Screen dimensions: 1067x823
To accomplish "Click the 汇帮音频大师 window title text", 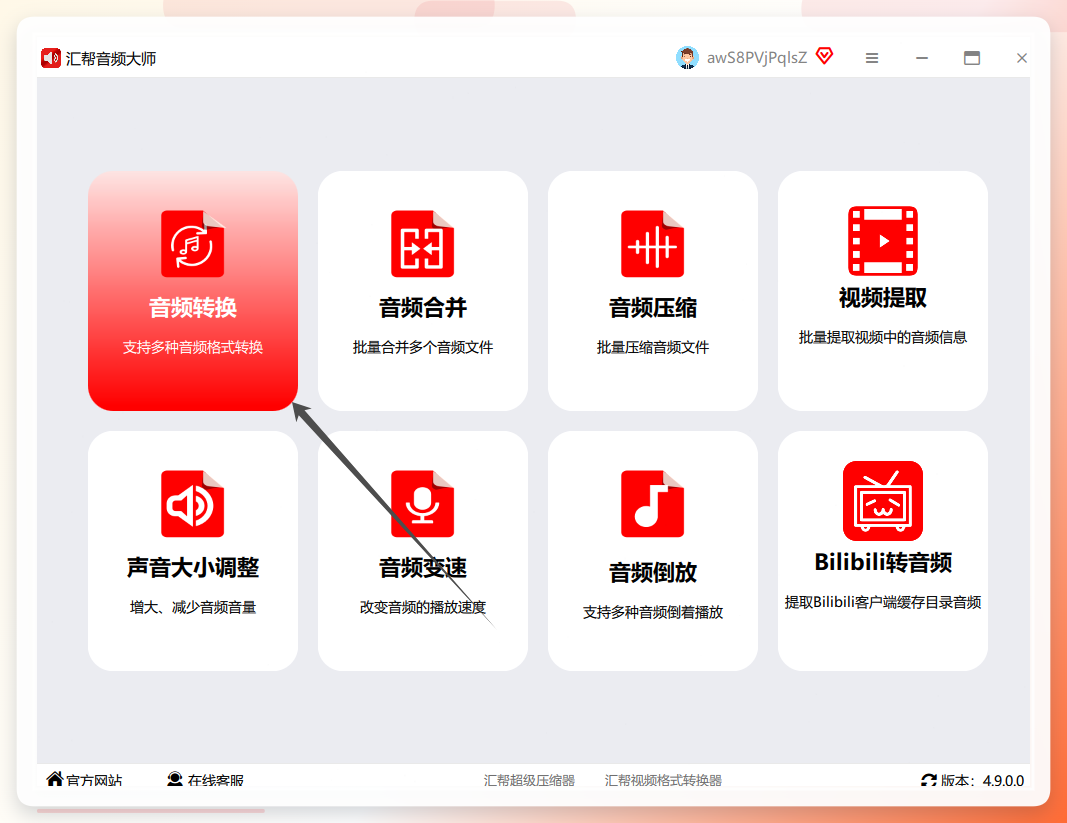I will [x=111, y=59].
